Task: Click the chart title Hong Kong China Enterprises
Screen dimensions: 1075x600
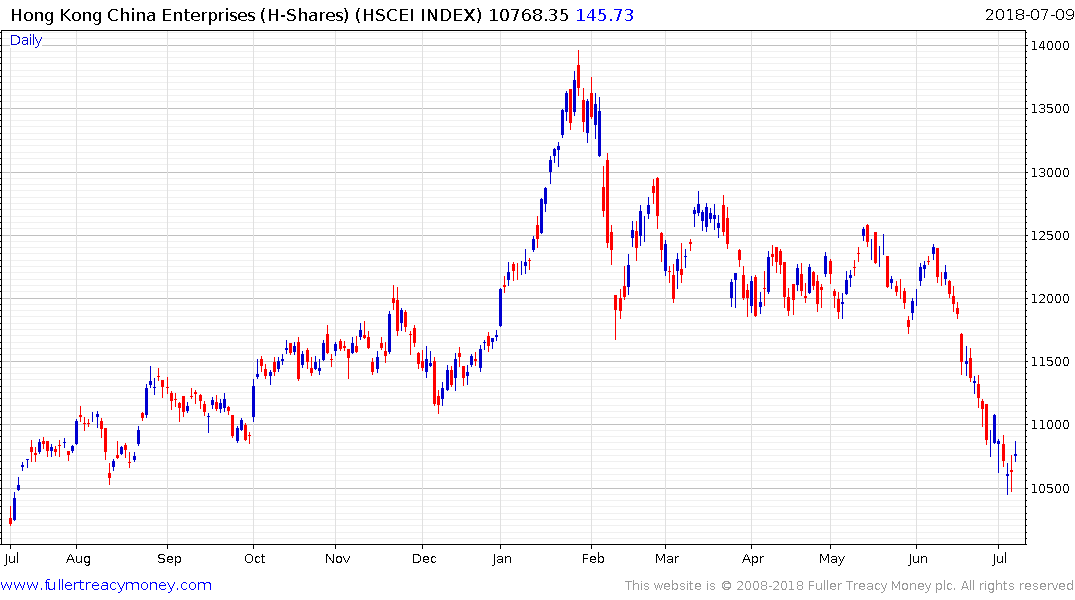Action: pos(132,15)
